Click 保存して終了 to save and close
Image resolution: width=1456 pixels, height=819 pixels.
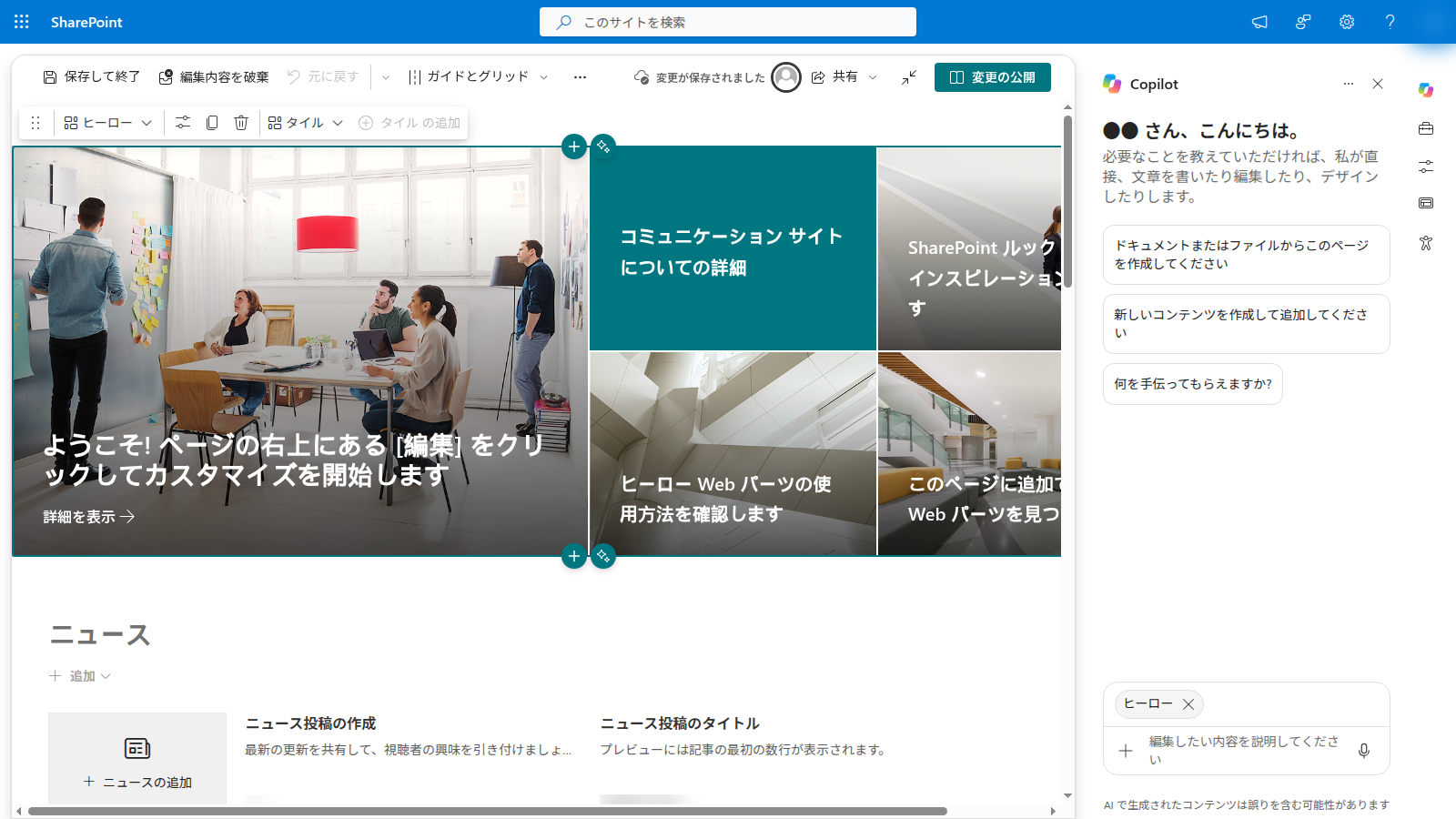(92, 77)
